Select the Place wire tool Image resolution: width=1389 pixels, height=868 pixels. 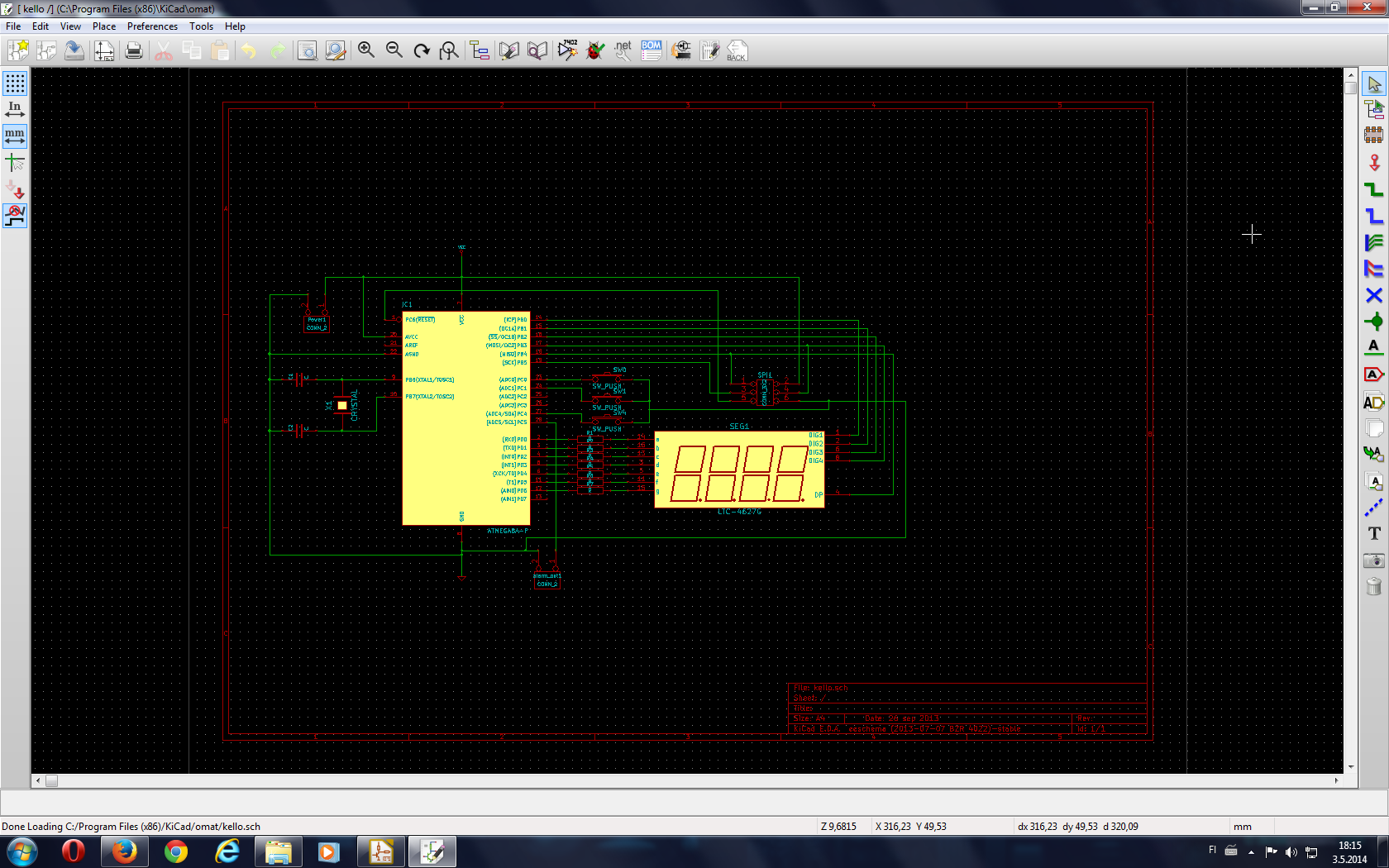pyautogui.click(x=1373, y=189)
